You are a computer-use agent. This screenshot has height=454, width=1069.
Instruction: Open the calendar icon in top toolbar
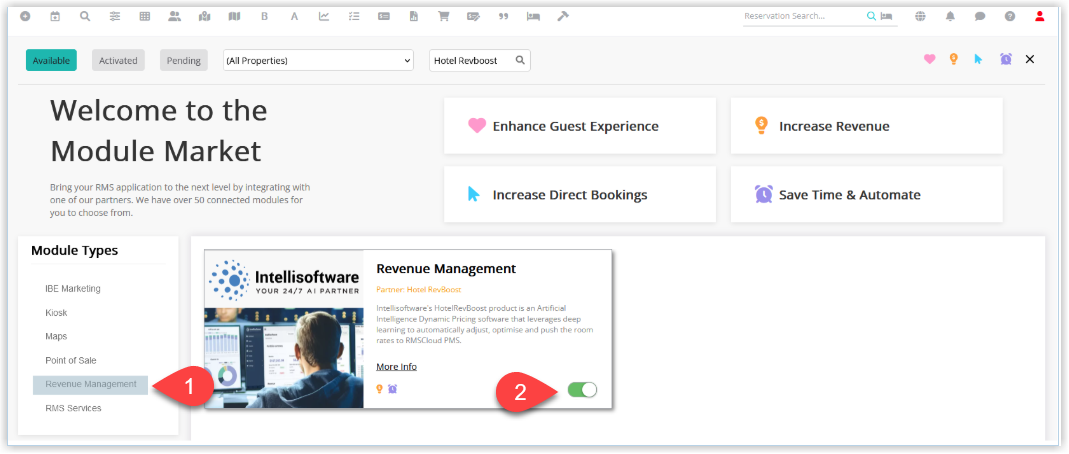pyautogui.click(x=55, y=16)
